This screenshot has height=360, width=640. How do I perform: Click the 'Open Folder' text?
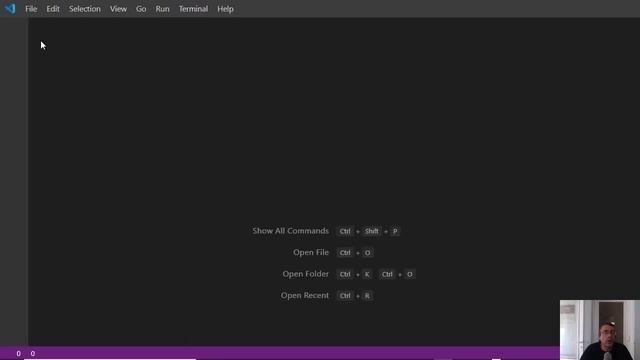pos(305,274)
